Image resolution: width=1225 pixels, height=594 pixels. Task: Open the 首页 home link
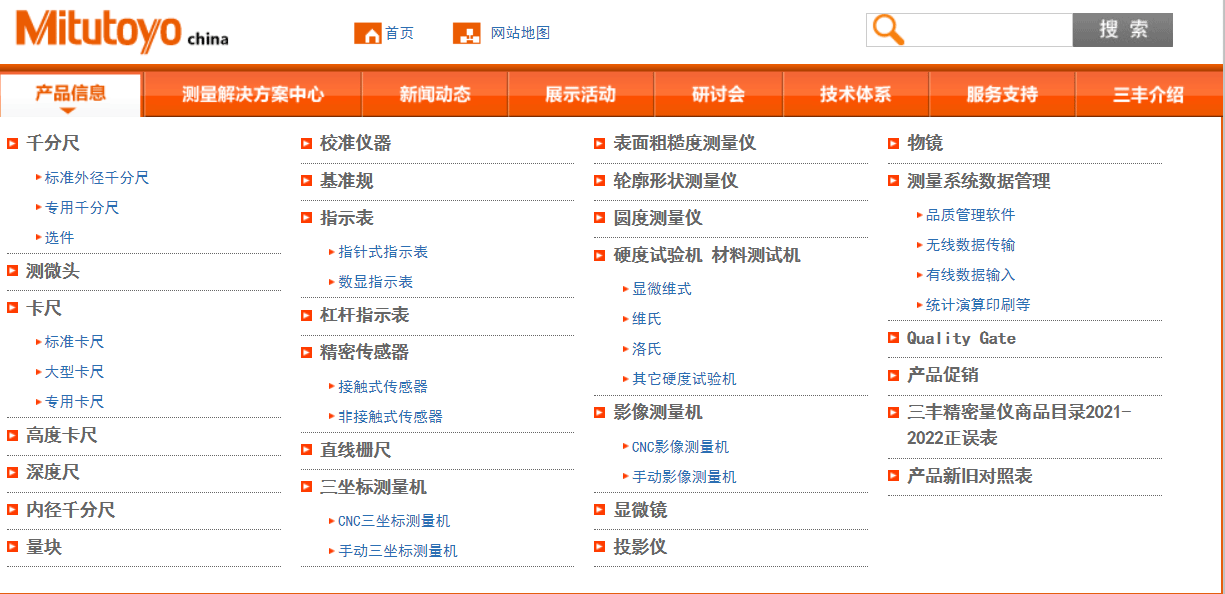pos(399,33)
